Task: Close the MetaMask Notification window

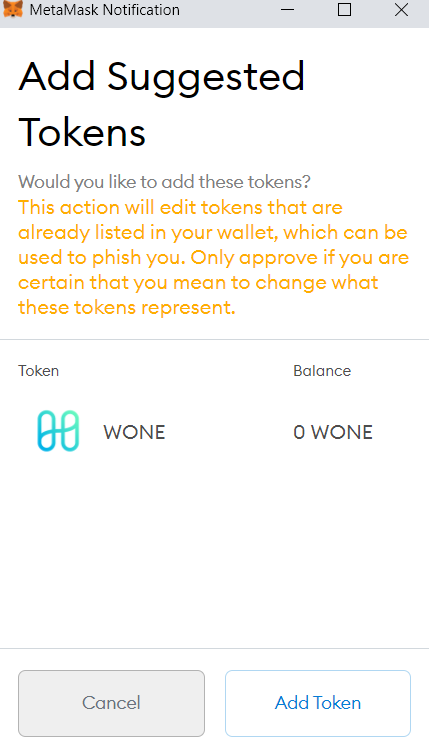Action: (x=401, y=10)
